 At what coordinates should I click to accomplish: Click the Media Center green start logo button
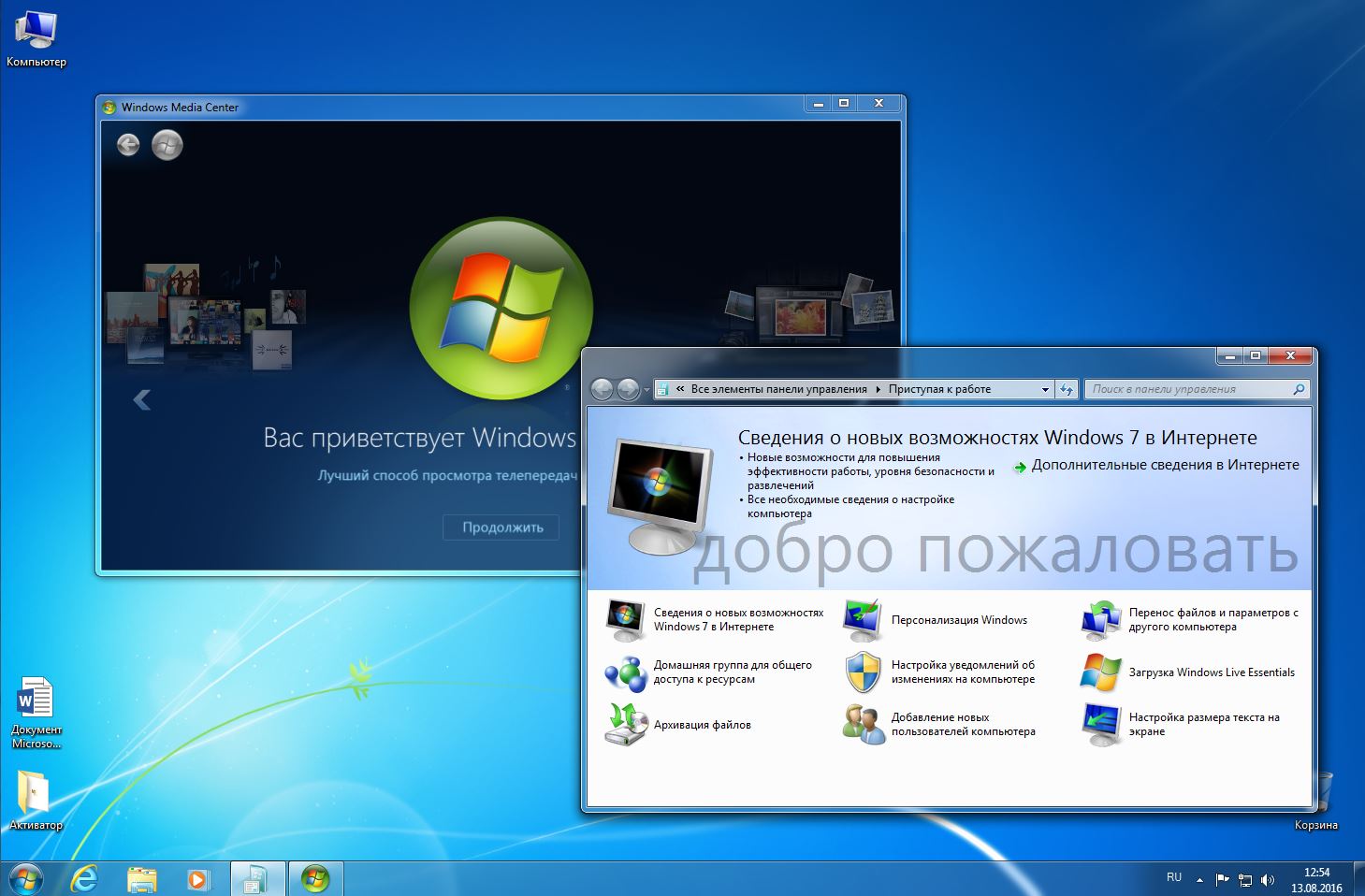[167, 145]
